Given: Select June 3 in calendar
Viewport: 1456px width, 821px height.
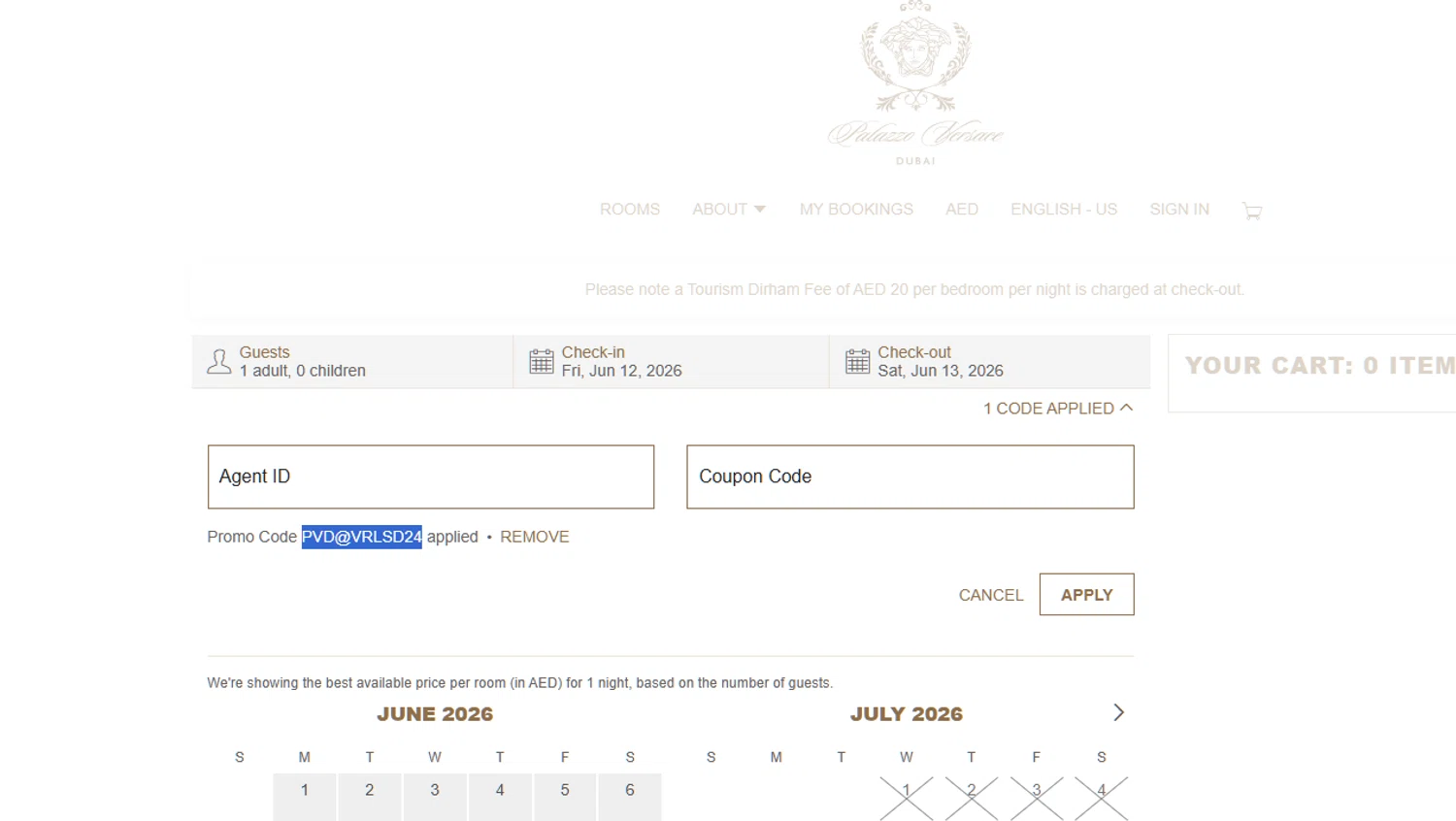Looking at the screenshot, I should click(x=435, y=797).
